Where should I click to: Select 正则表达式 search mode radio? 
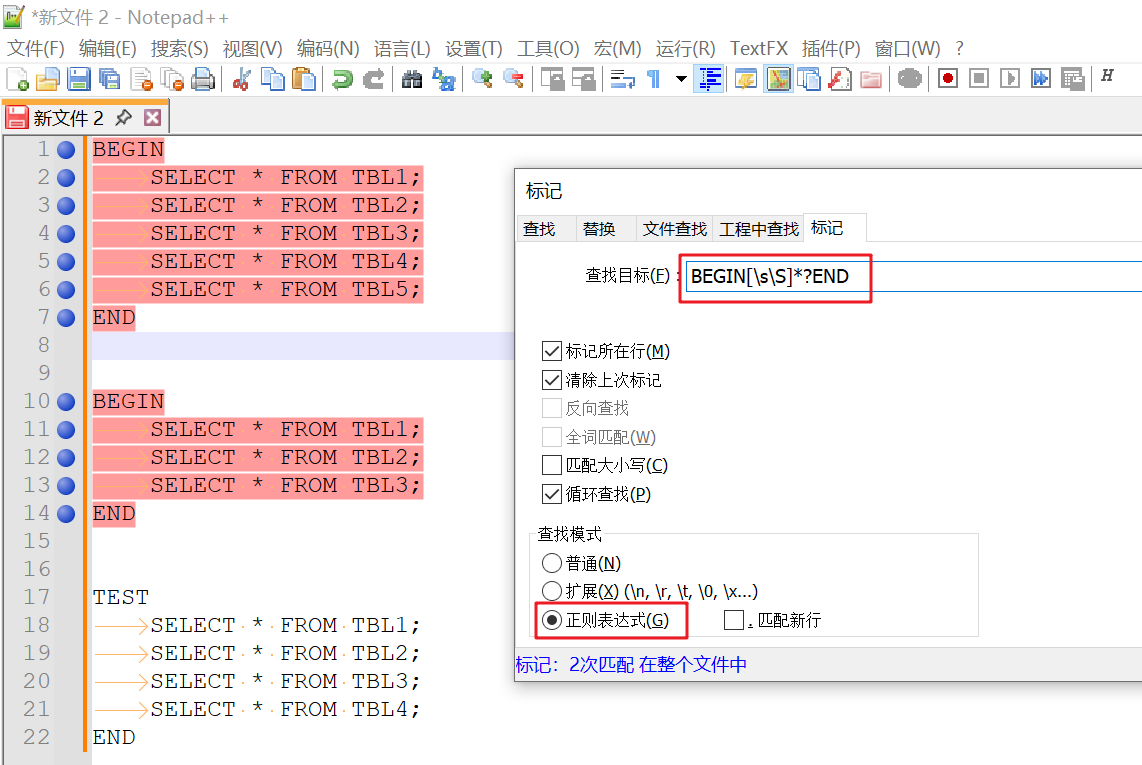pyautogui.click(x=552, y=620)
